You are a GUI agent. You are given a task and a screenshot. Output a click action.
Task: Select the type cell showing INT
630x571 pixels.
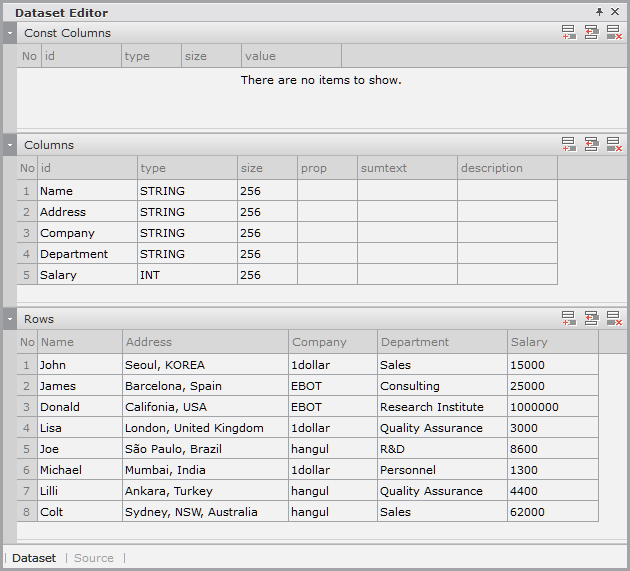tap(186, 275)
